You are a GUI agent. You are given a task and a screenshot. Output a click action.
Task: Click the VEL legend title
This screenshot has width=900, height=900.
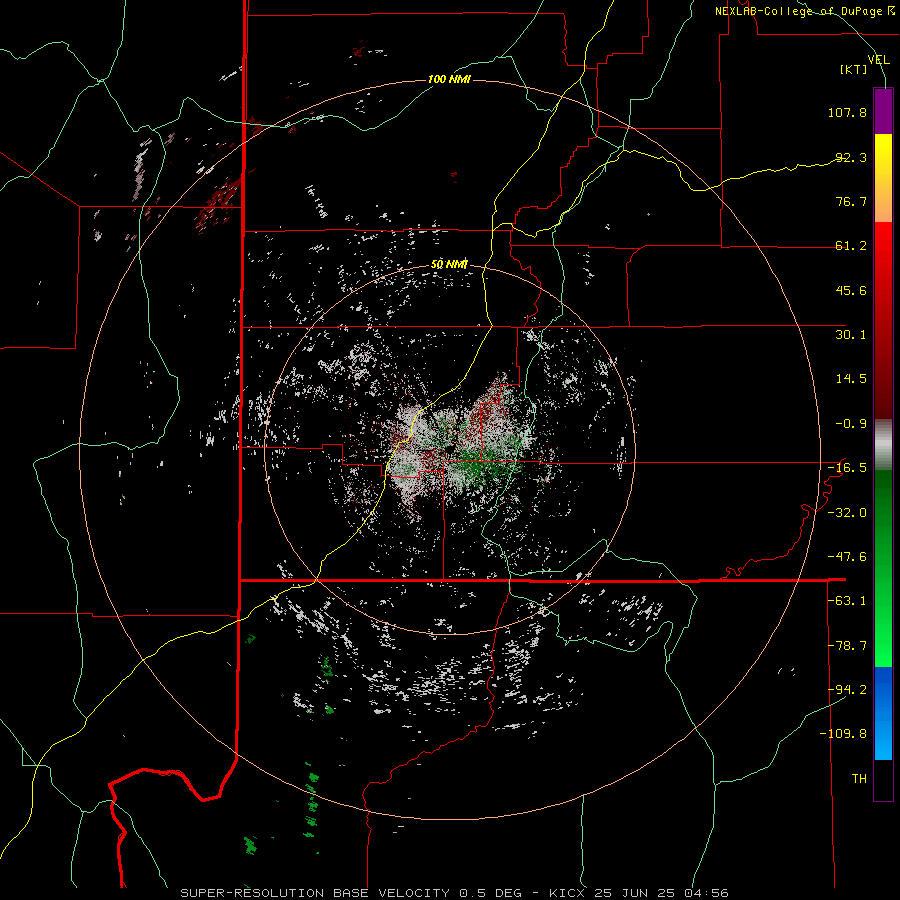pos(879,59)
